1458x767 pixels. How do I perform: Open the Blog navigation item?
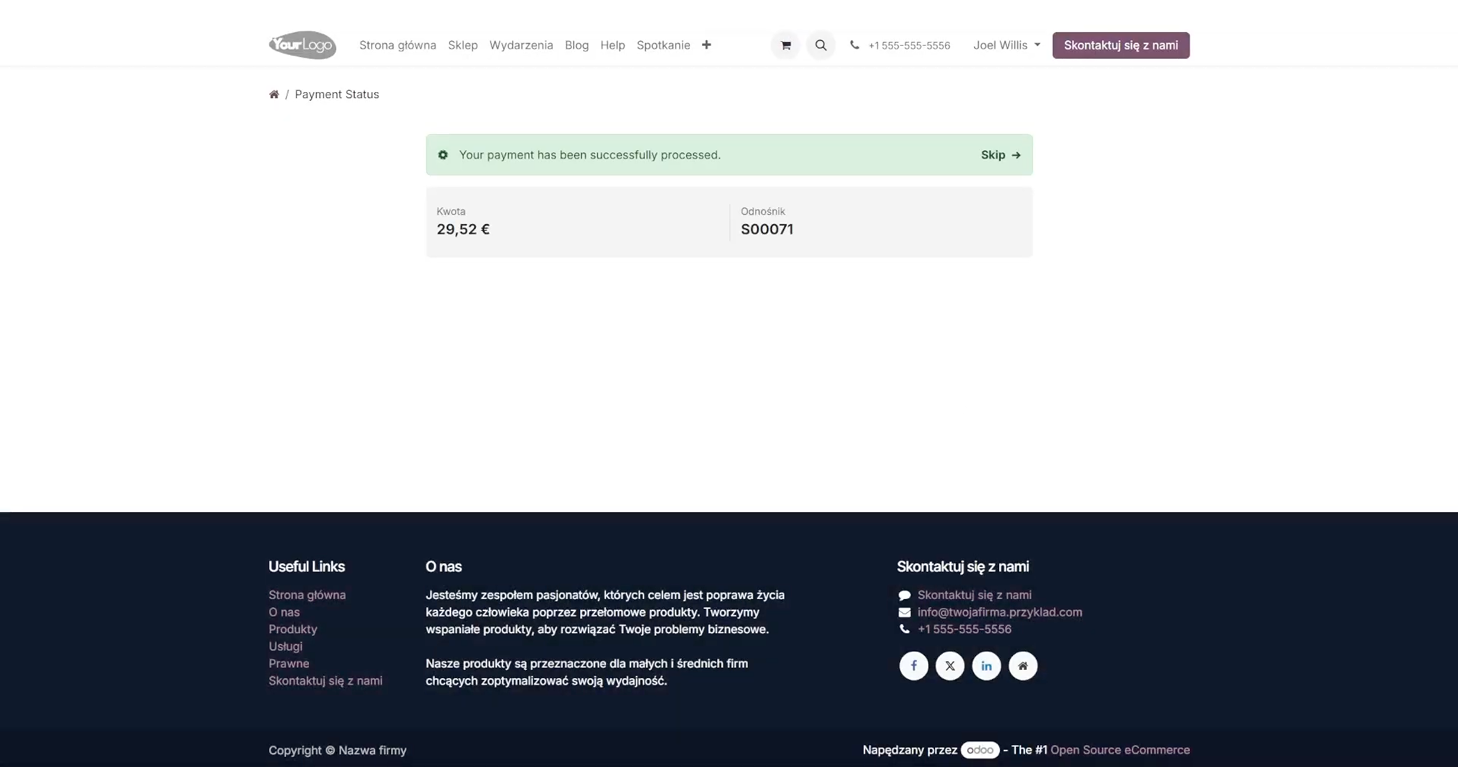click(x=577, y=45)
